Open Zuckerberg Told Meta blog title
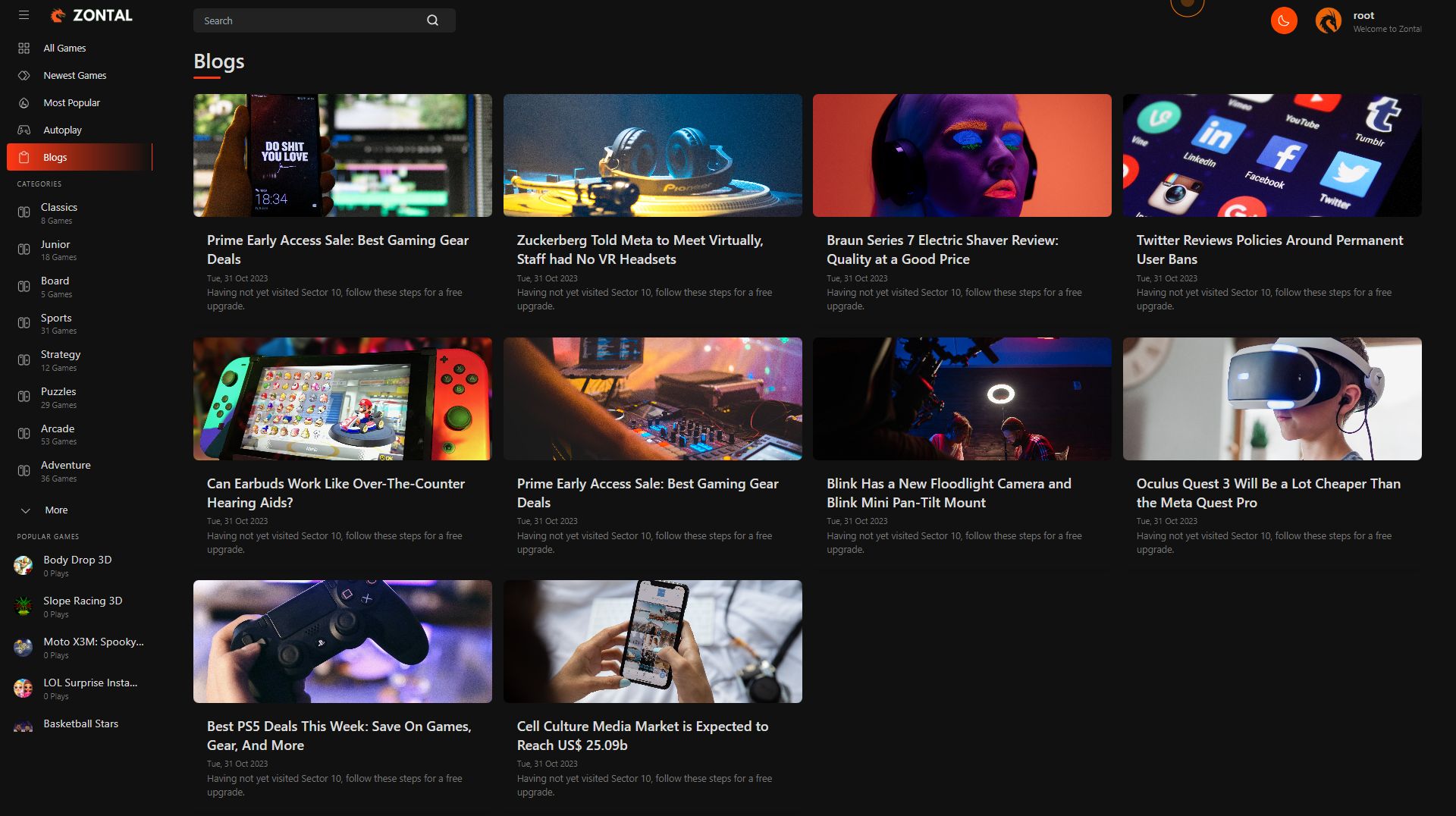1456x816 pixels. pos(640,250)
